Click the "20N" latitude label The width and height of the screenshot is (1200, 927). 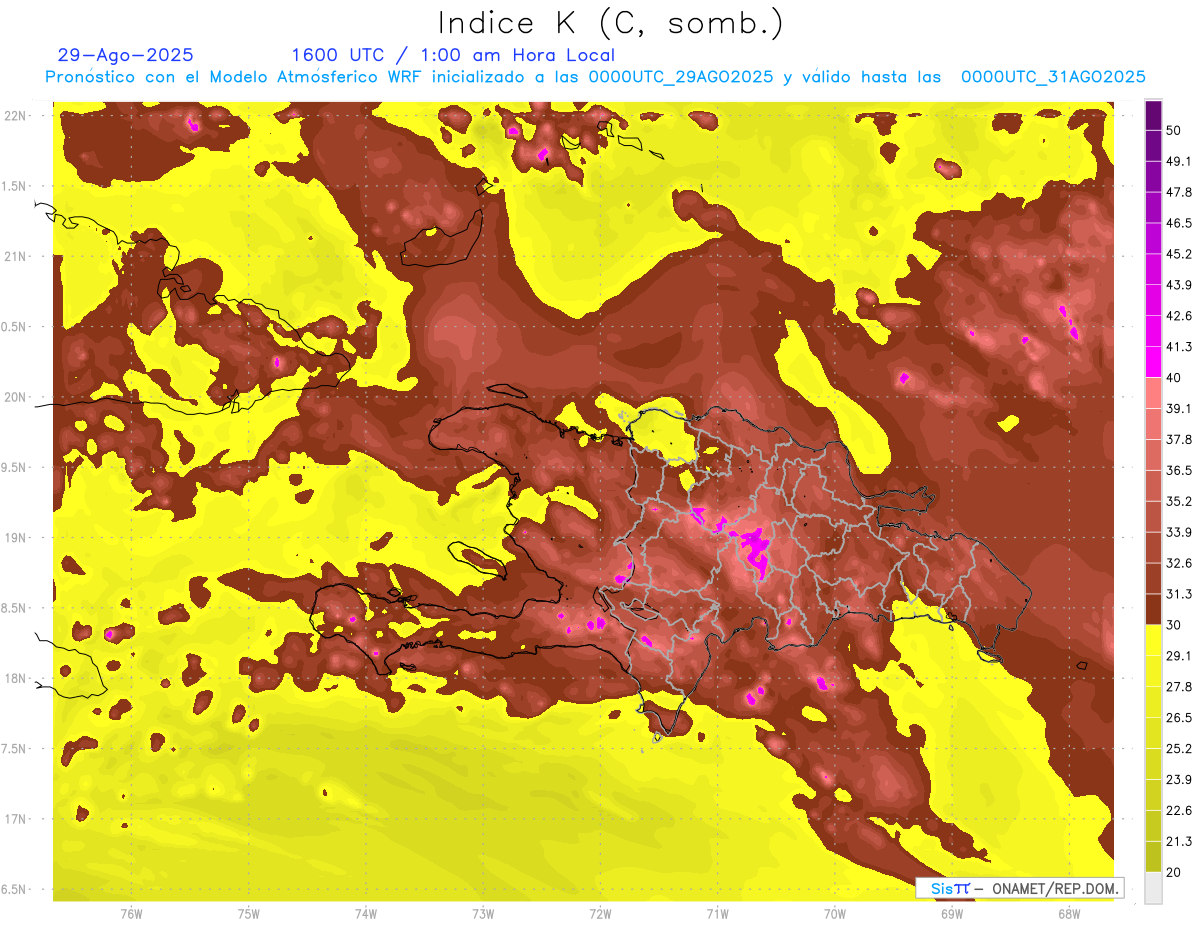[x=16, y=397]
